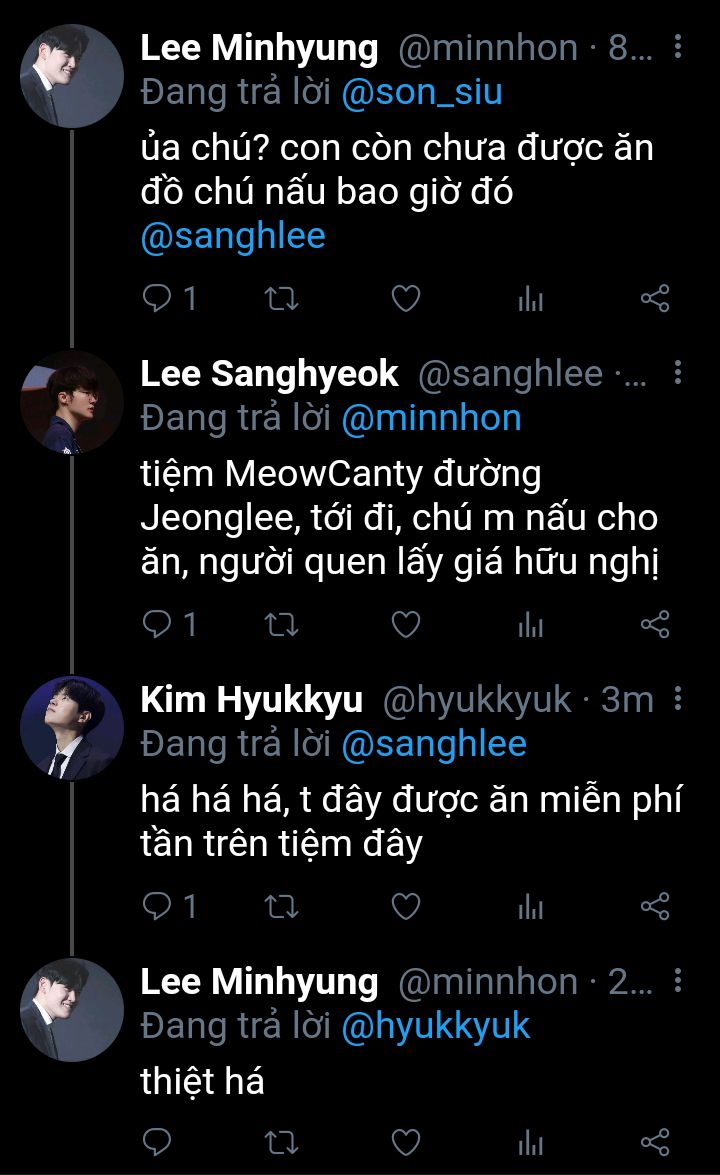
Task: Share Kim Hyukkyu's tweet
Action: (654, 907)
